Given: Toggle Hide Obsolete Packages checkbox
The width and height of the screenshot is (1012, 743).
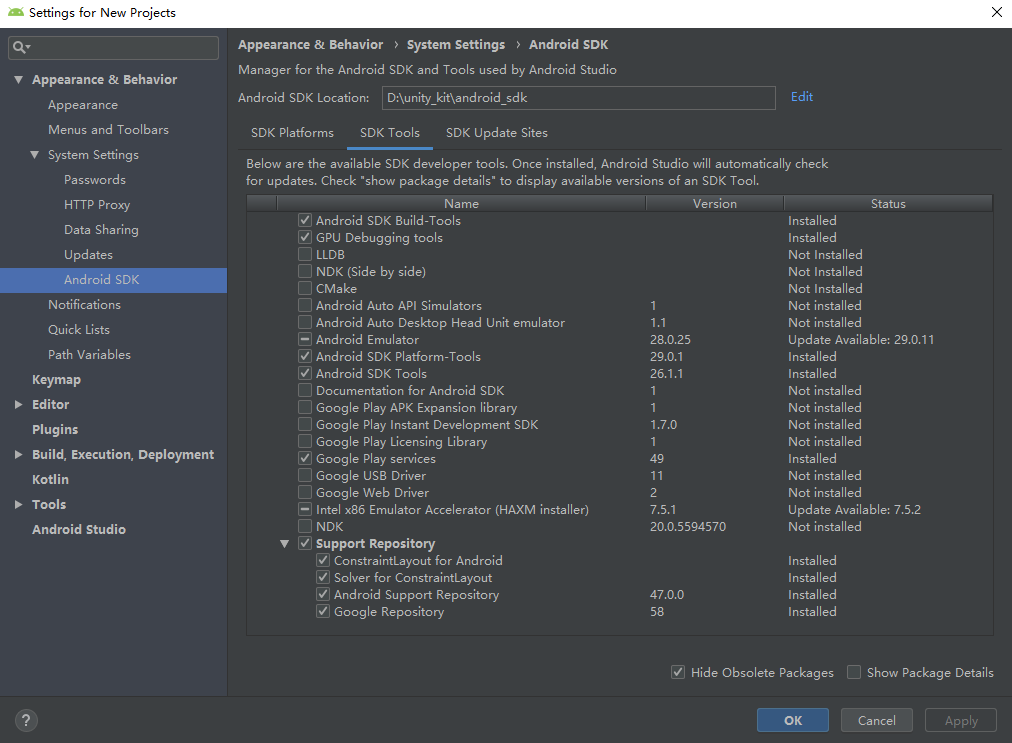Looking at the screenshot, I should 678,673.
